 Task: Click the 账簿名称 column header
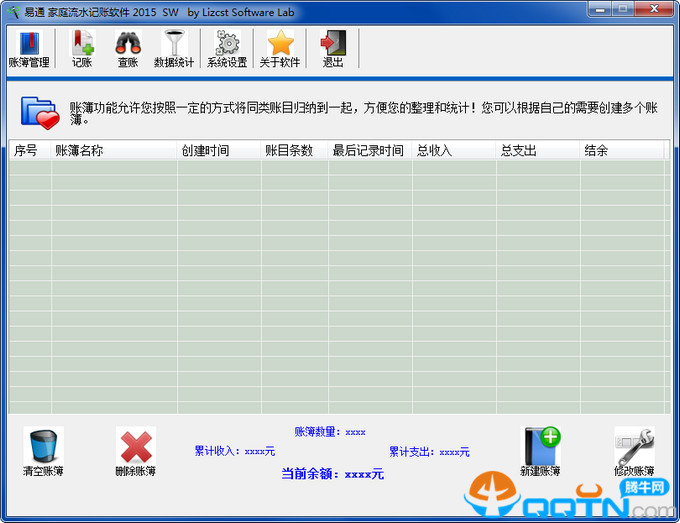pyautogui.click(x=113, y=151)
